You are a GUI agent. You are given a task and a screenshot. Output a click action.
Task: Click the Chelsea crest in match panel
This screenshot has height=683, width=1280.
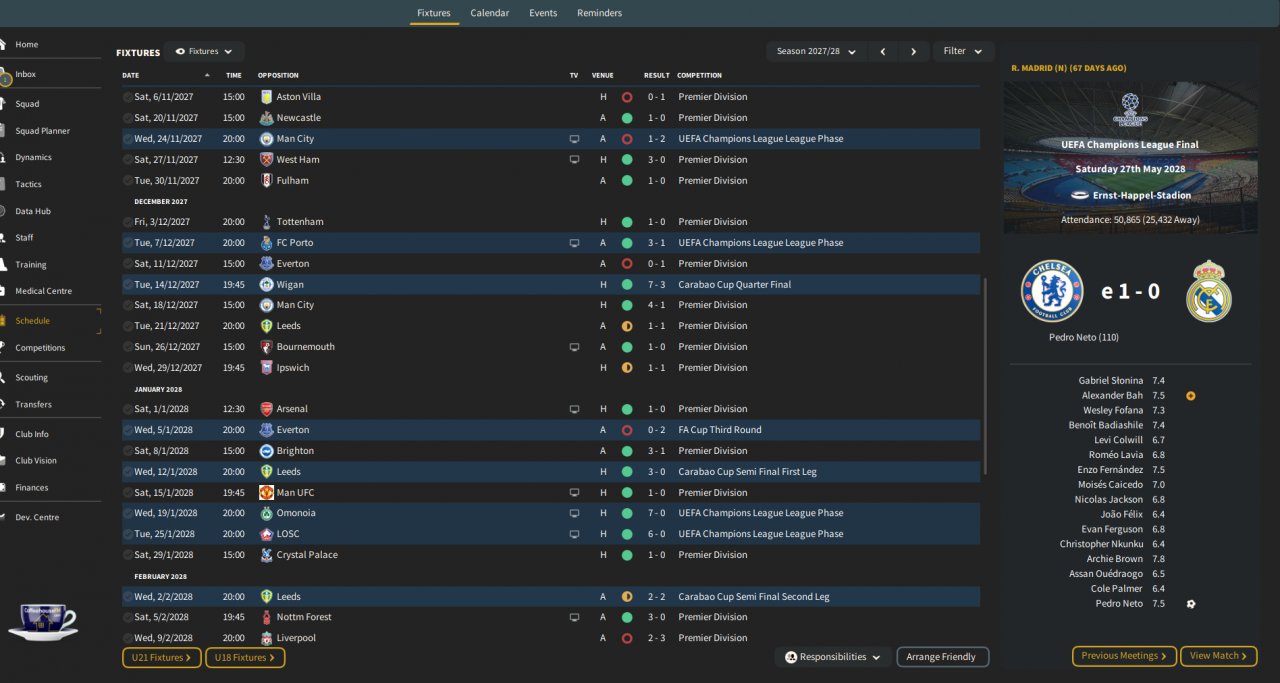coord(1052,291)
